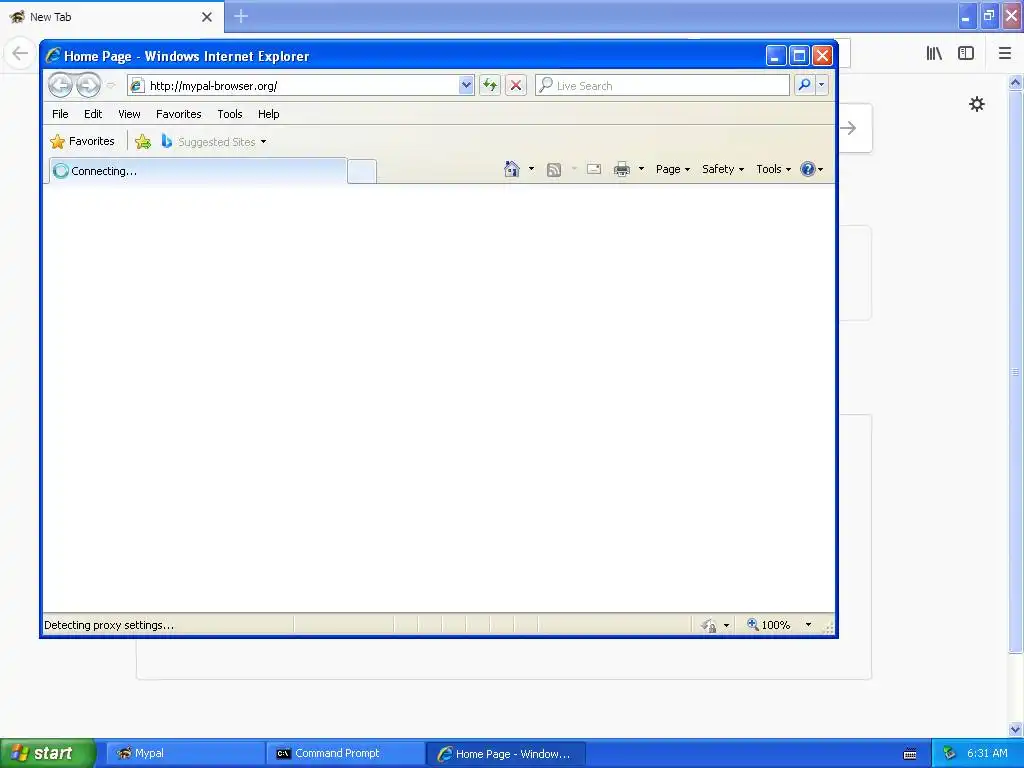
Task: Click the network tray icon
Action: tap(950, 753)
